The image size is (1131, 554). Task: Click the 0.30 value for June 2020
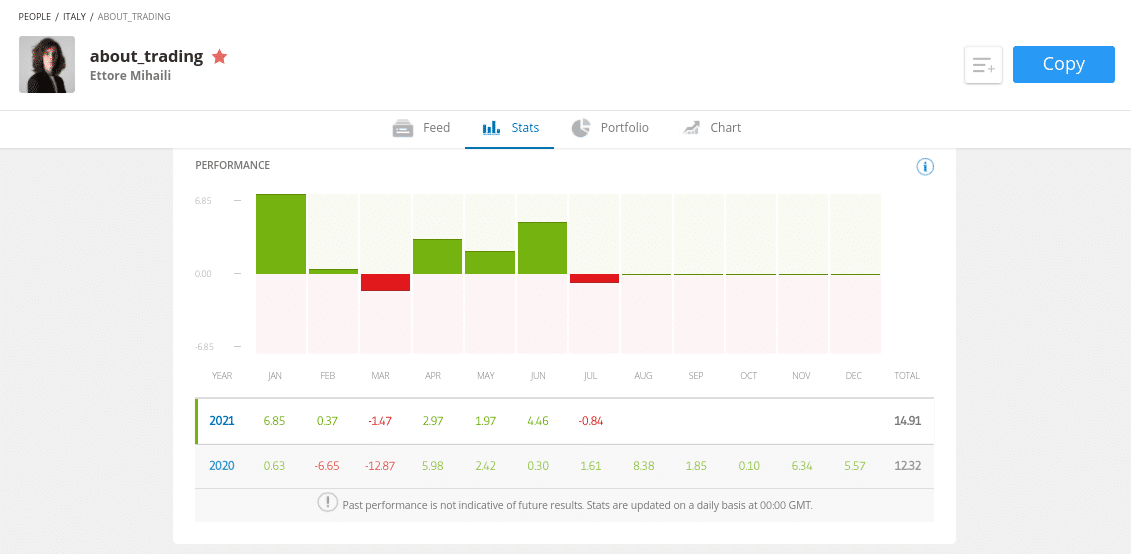coord(537,465)
